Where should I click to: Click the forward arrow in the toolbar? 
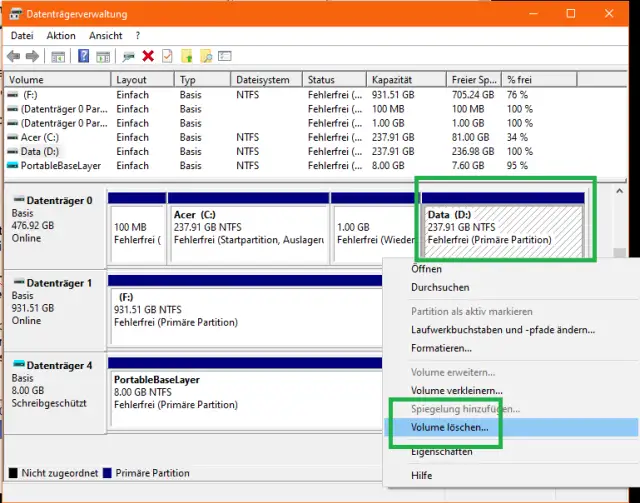tap(33, 56)
